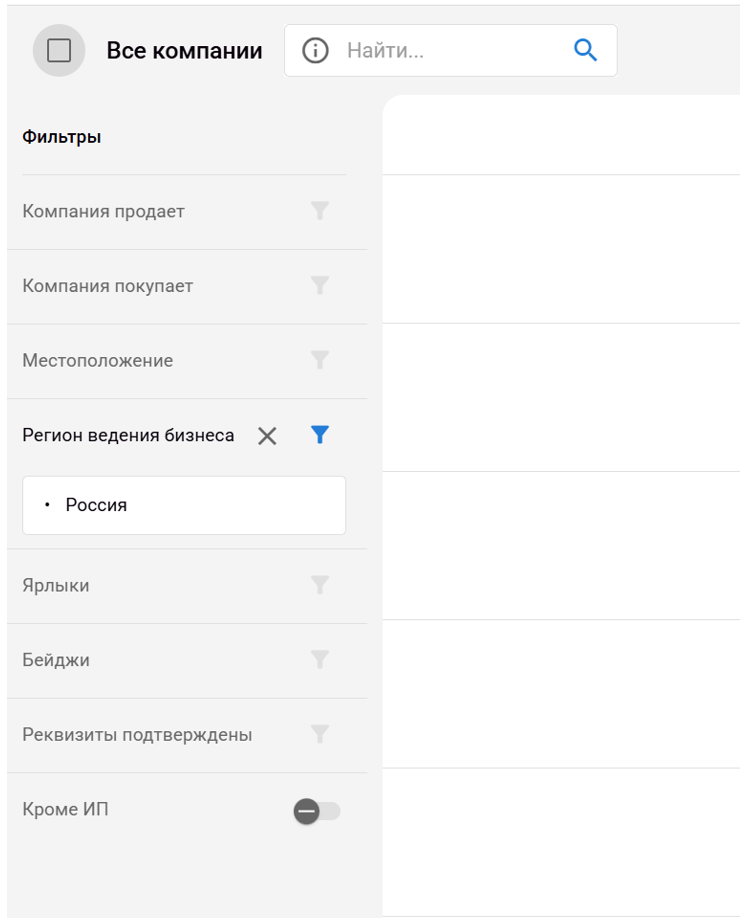Image resolution: width=740 pixels, height=918 pixels.
Task: Click the Местоположение funnel icon
Action: tap(320, 360)
